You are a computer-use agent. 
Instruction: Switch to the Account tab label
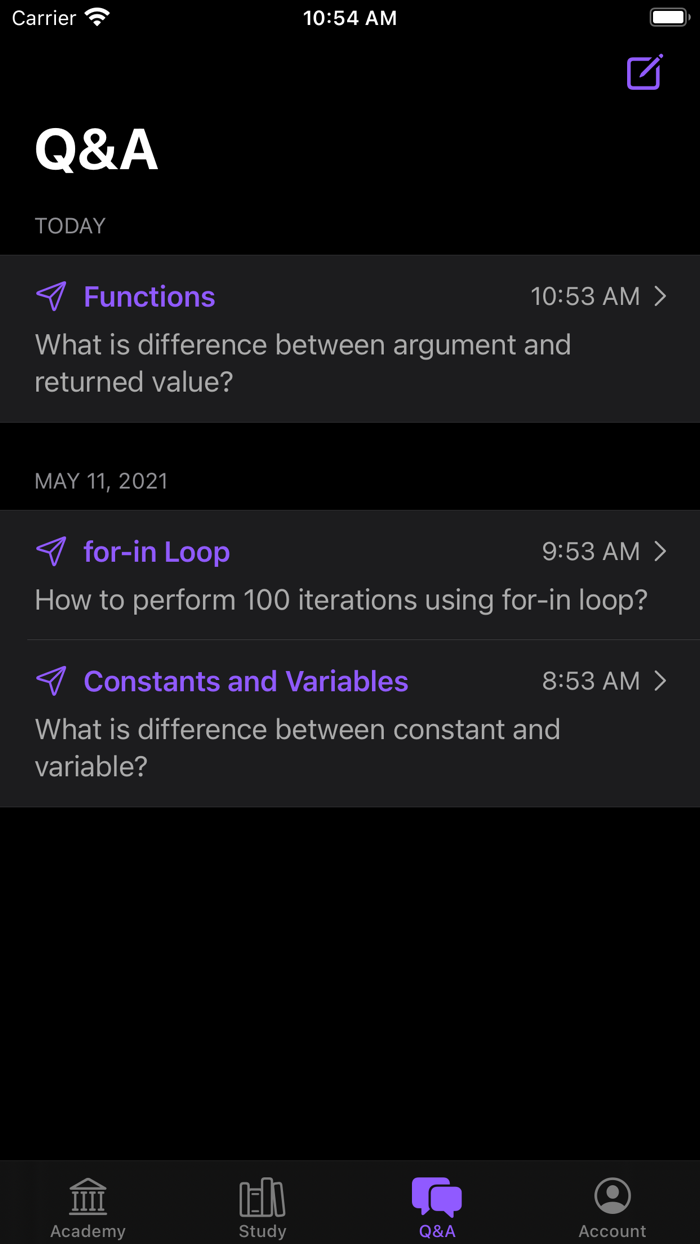pyautogui.click(x=612, y=1231)
